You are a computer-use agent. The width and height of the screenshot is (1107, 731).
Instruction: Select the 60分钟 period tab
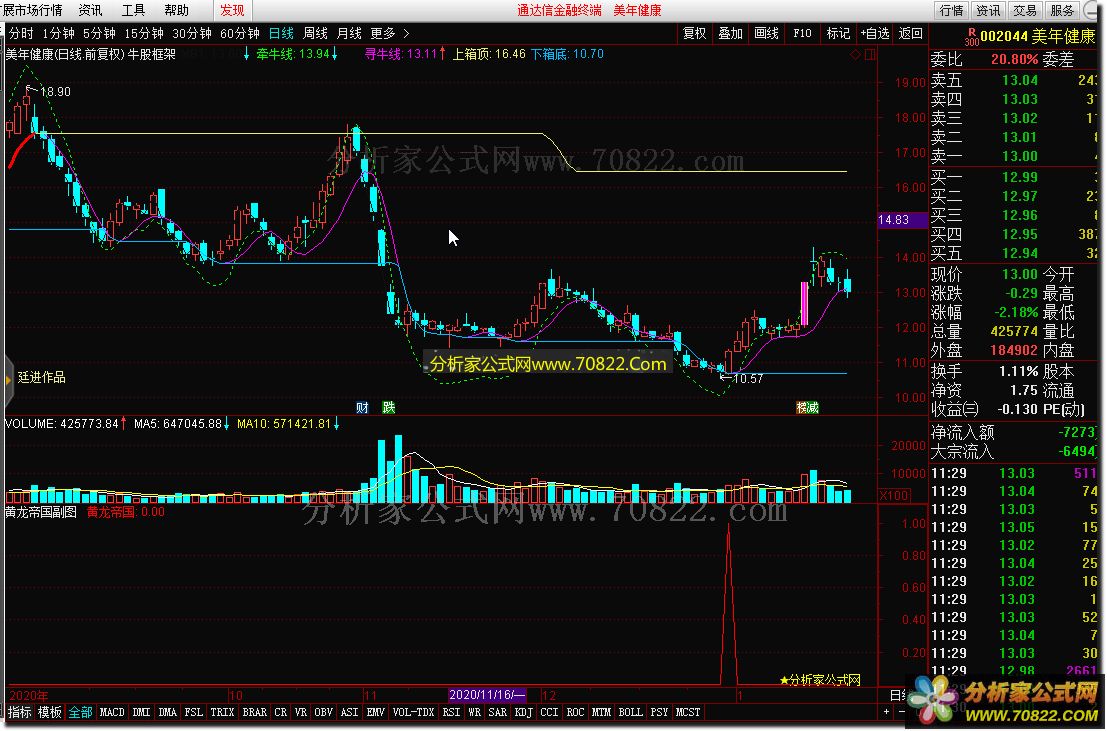tap(239, 33)
